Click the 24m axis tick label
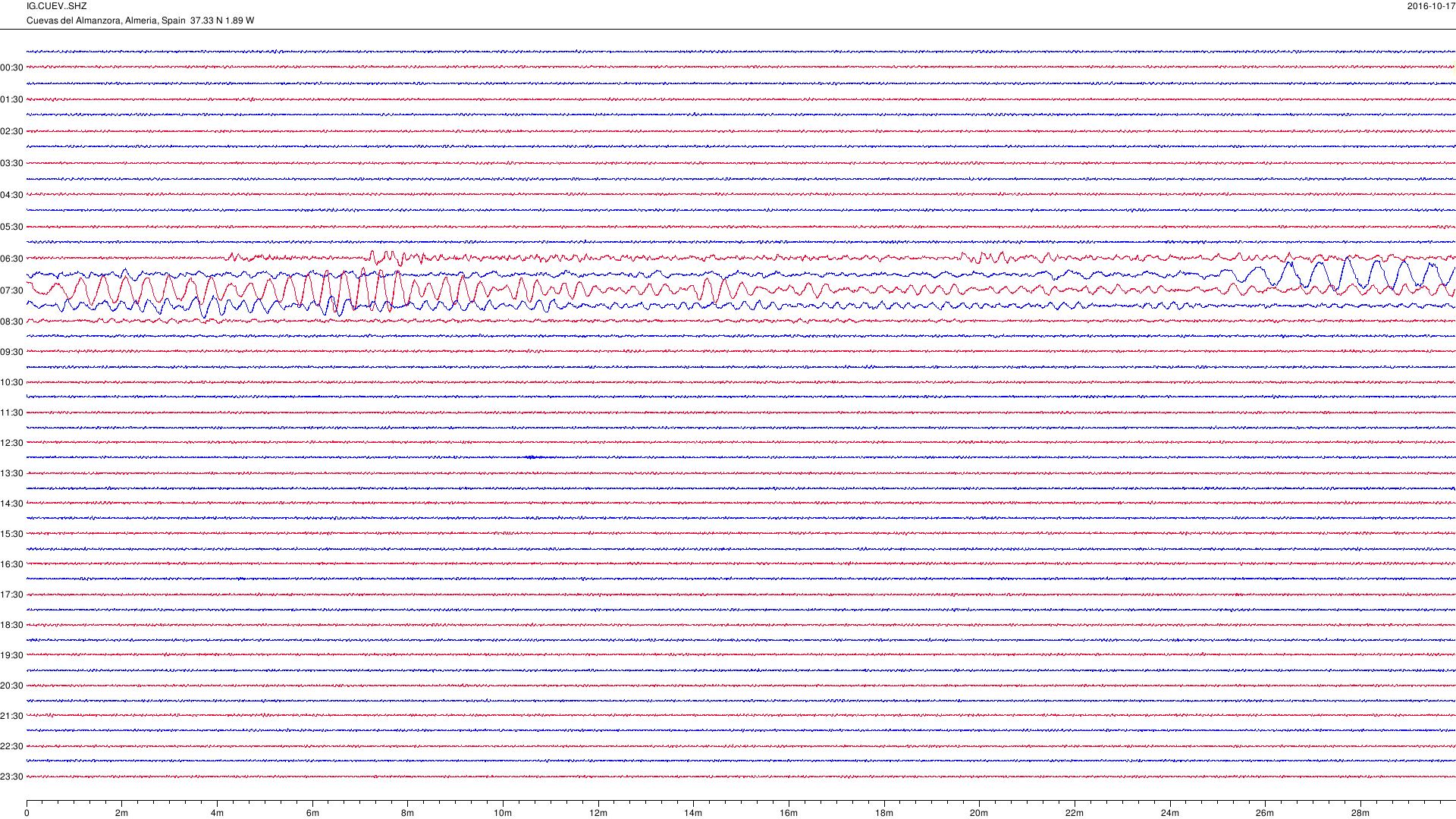The height and width of the screenshot is (819, 1456). pos(1170,813)
